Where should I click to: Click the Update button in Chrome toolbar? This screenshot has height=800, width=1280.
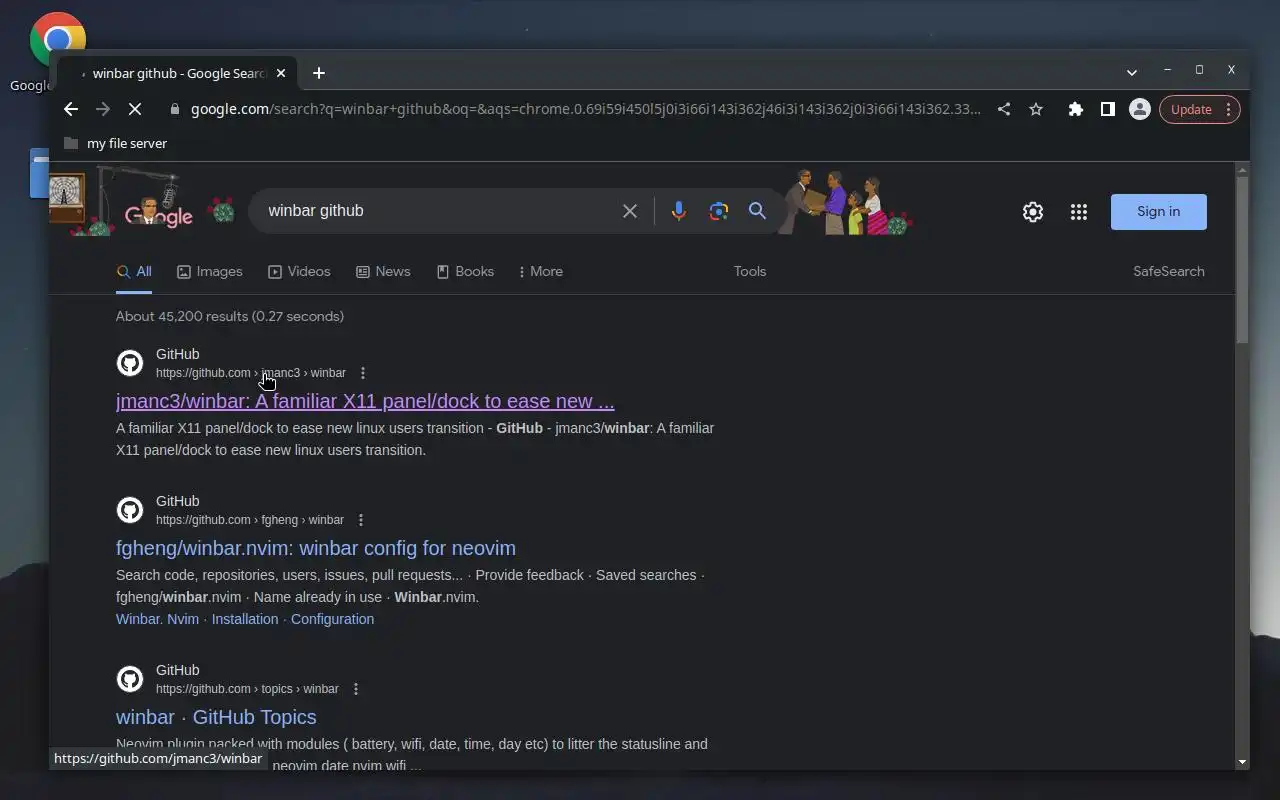[1191, 109]
